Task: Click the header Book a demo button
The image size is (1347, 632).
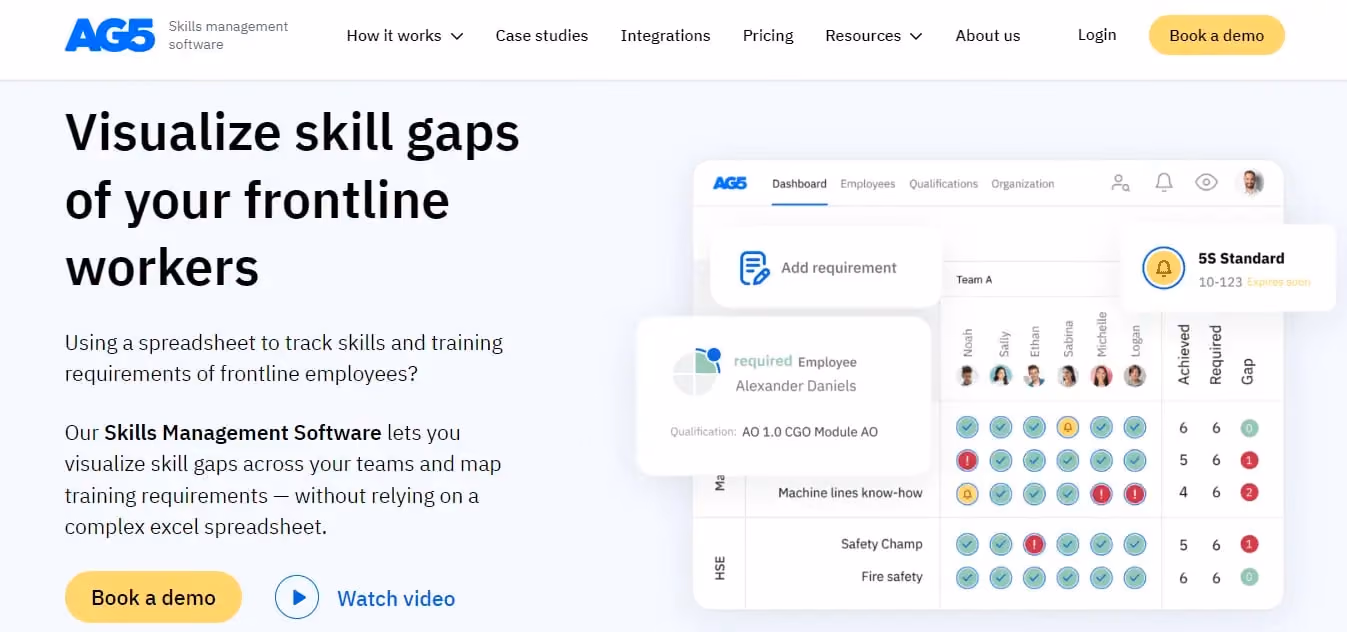Action: click(x=1216, y=35)
